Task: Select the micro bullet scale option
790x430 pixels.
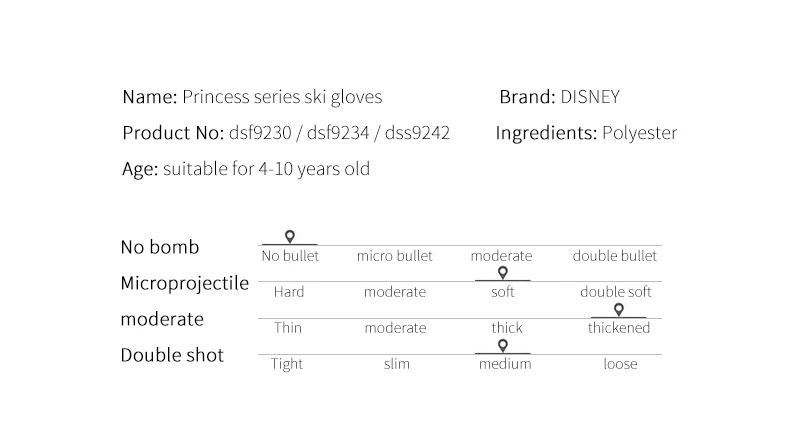Action: (x=394, y=256)
